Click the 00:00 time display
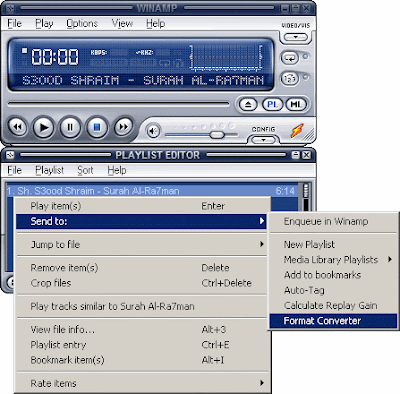 (x=55, y=57)
